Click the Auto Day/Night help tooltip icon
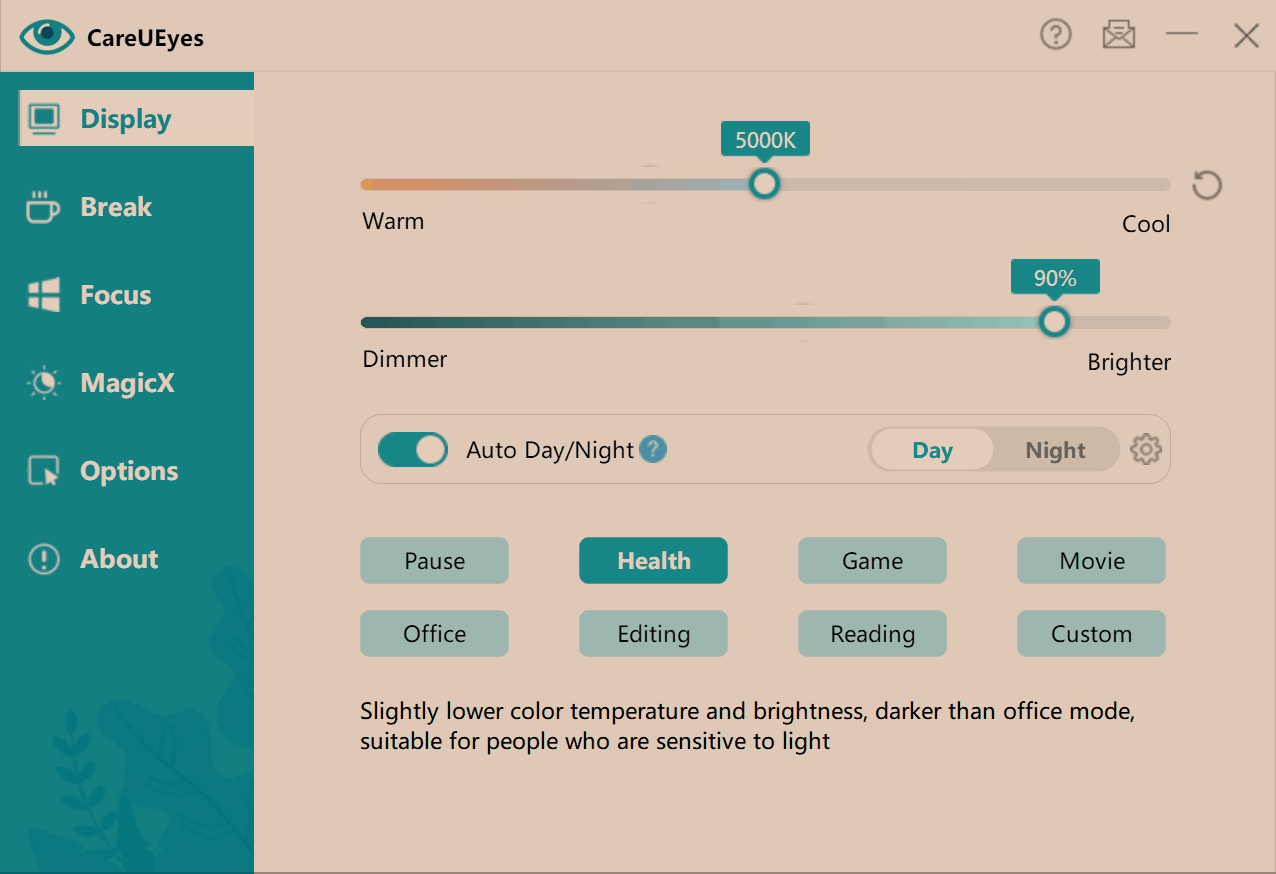This screenshot has height=874, width=1276. click(x=653, y=450)
